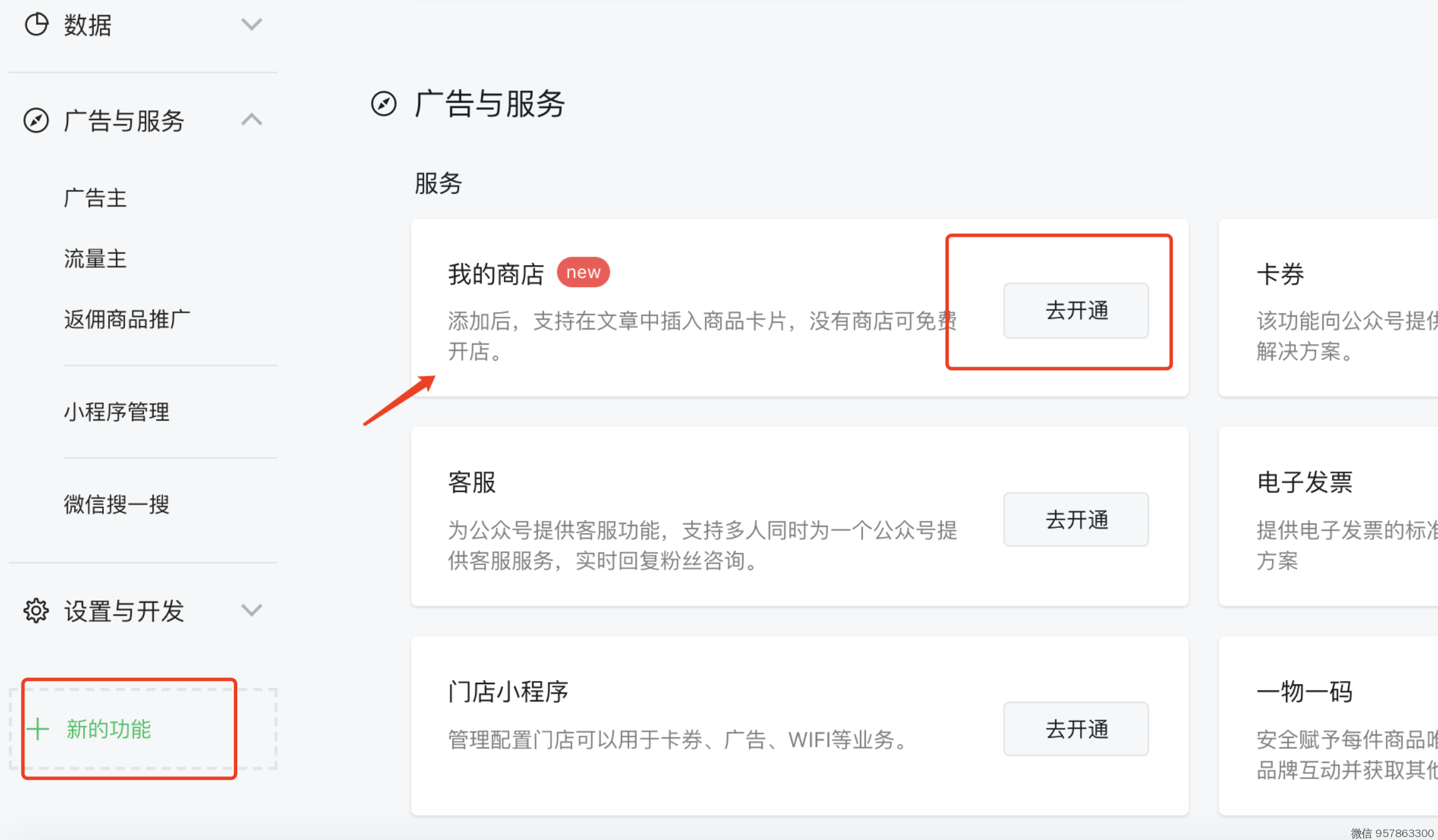Screen dimensions: 1438x840
Task: Expand the 设置与开发 section chevron
Action: click(251, 610)
